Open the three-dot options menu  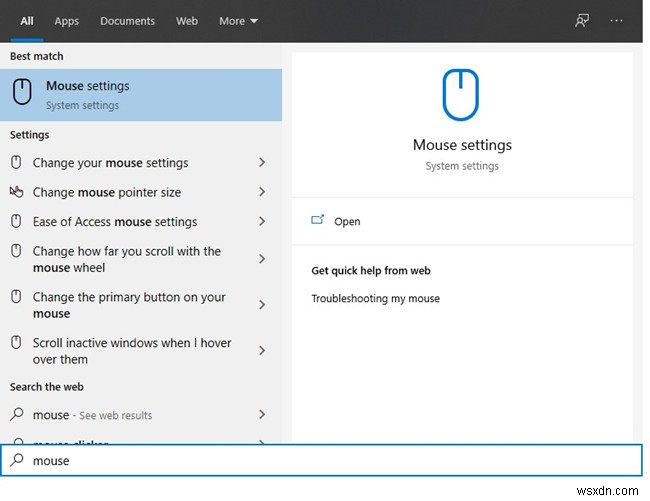[x=617, y=20]
